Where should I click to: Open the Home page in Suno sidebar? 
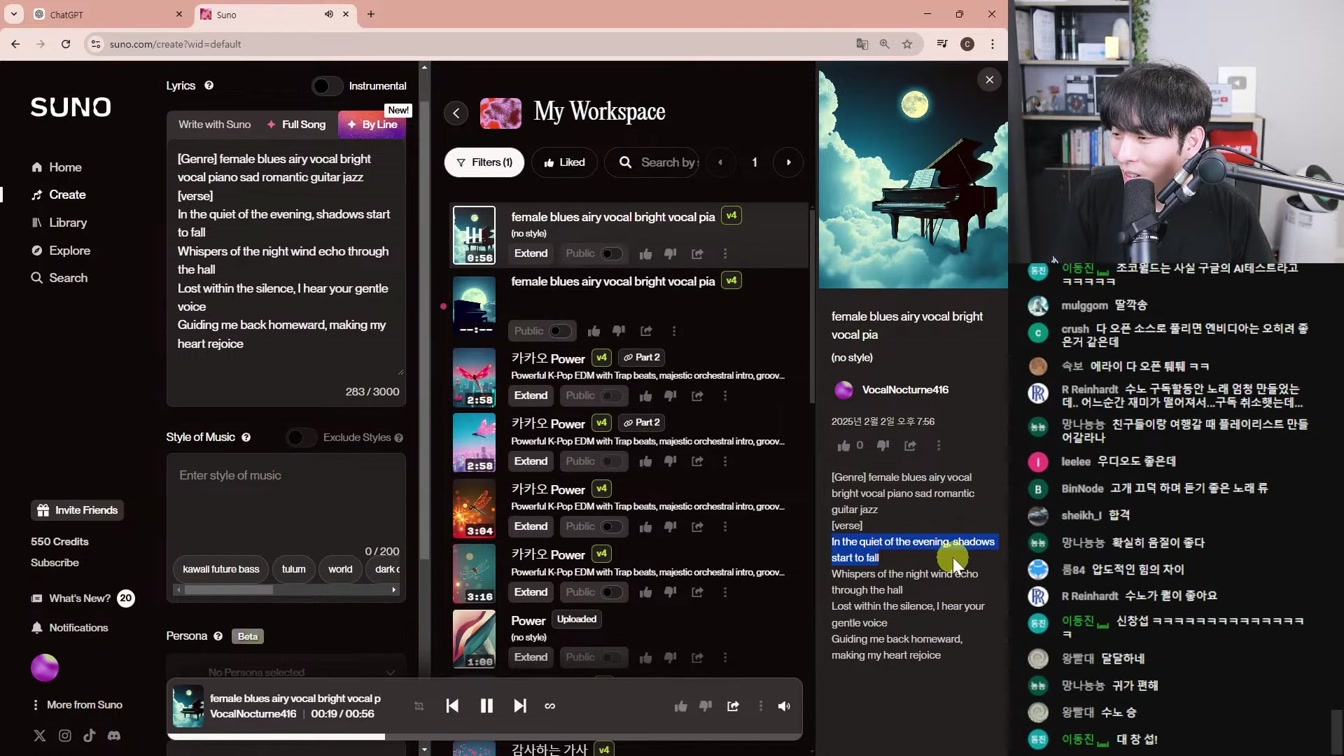pos(56,167)
